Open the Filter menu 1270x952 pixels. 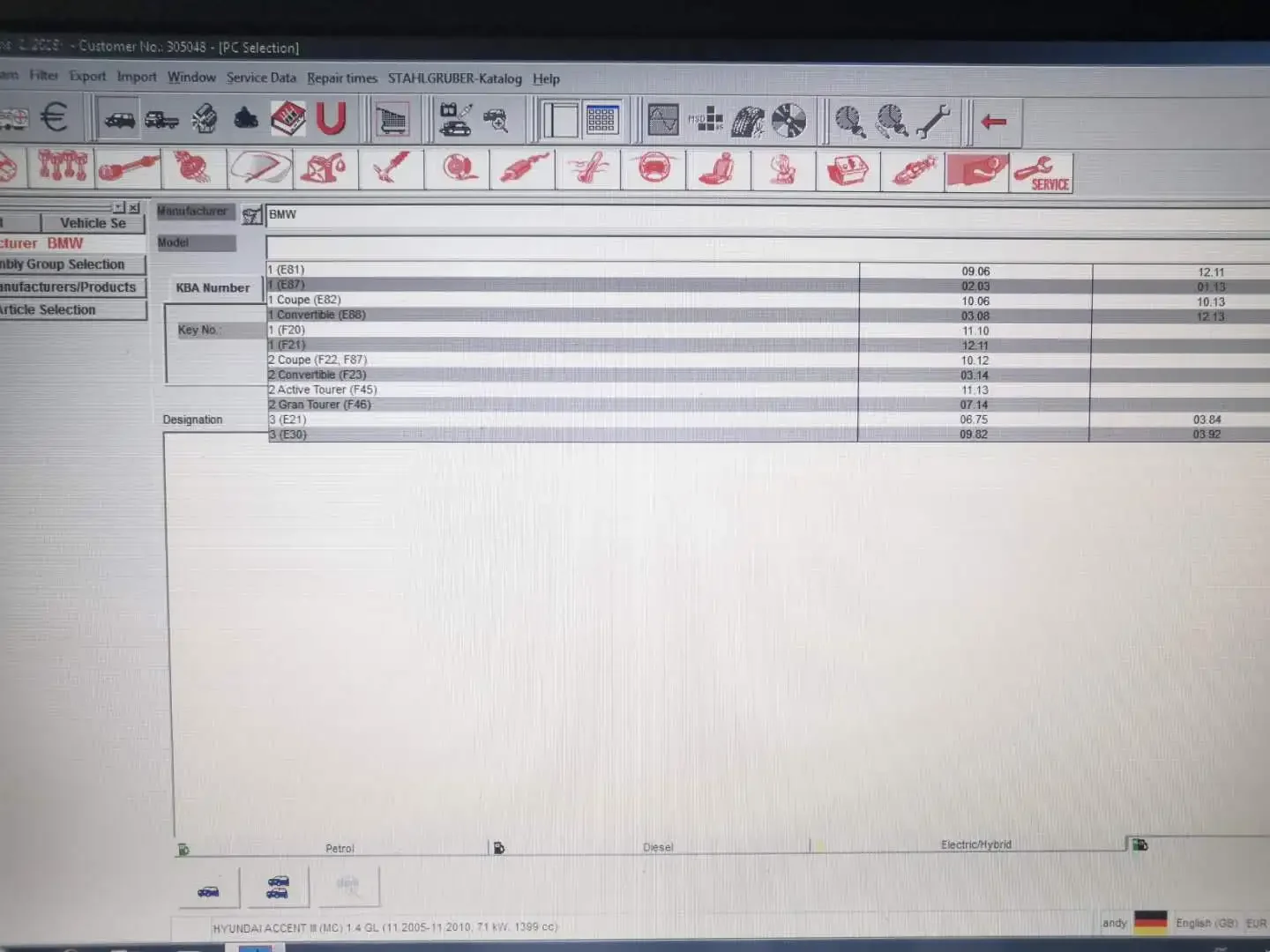coord(43,76)
